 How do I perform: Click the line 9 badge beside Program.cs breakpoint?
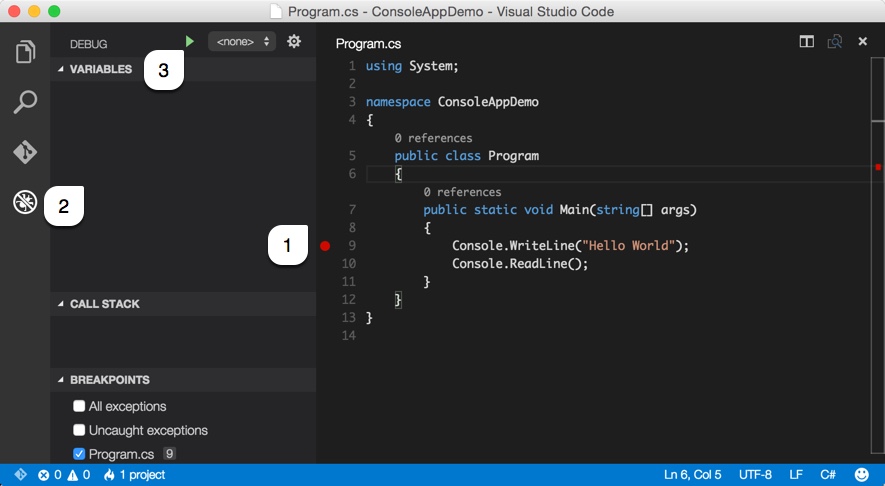169,453
